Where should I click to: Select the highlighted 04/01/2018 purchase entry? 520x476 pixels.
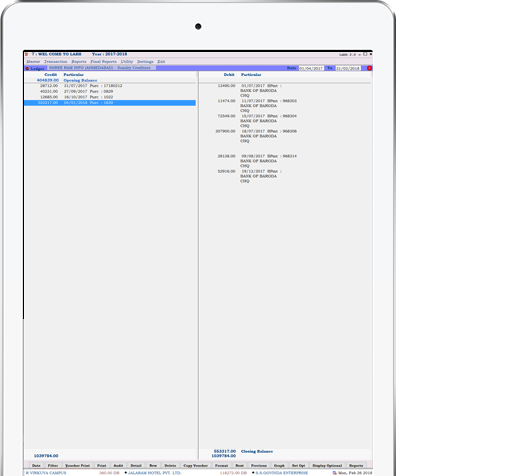(x=110, y=103)
